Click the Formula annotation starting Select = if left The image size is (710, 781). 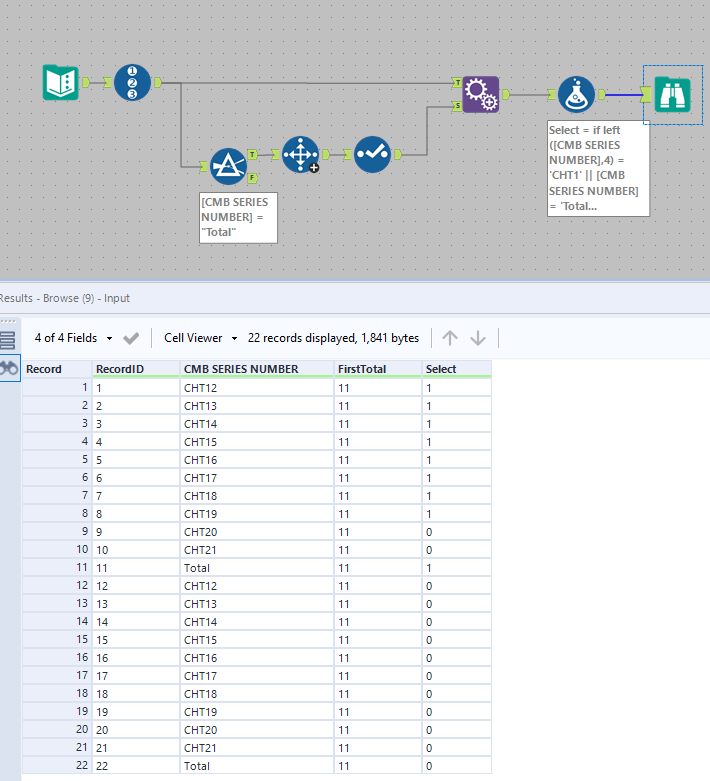598,168
